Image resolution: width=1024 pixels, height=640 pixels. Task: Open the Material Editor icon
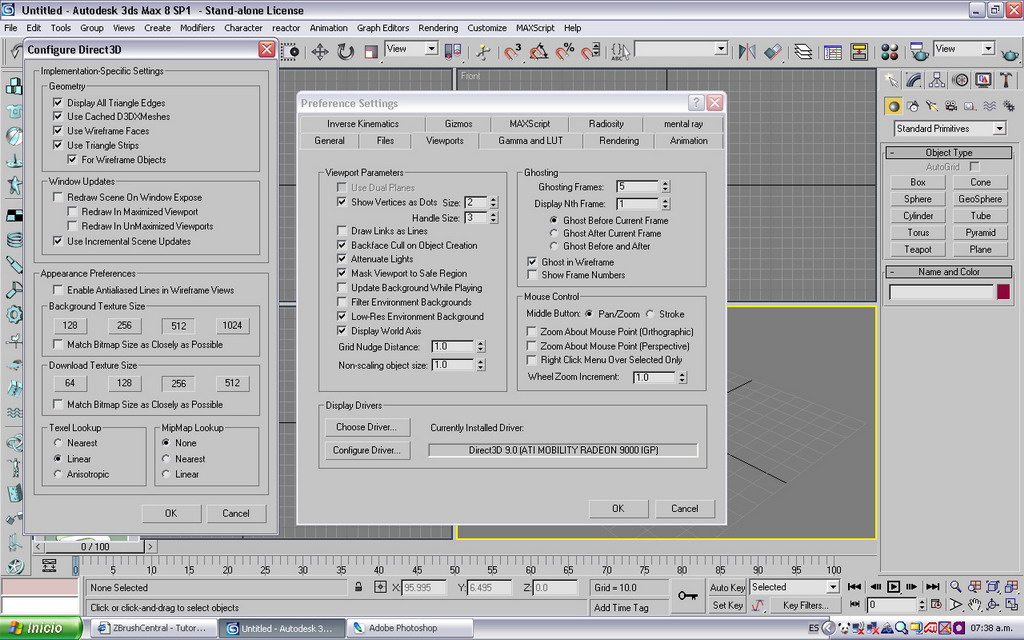(890, 51)
